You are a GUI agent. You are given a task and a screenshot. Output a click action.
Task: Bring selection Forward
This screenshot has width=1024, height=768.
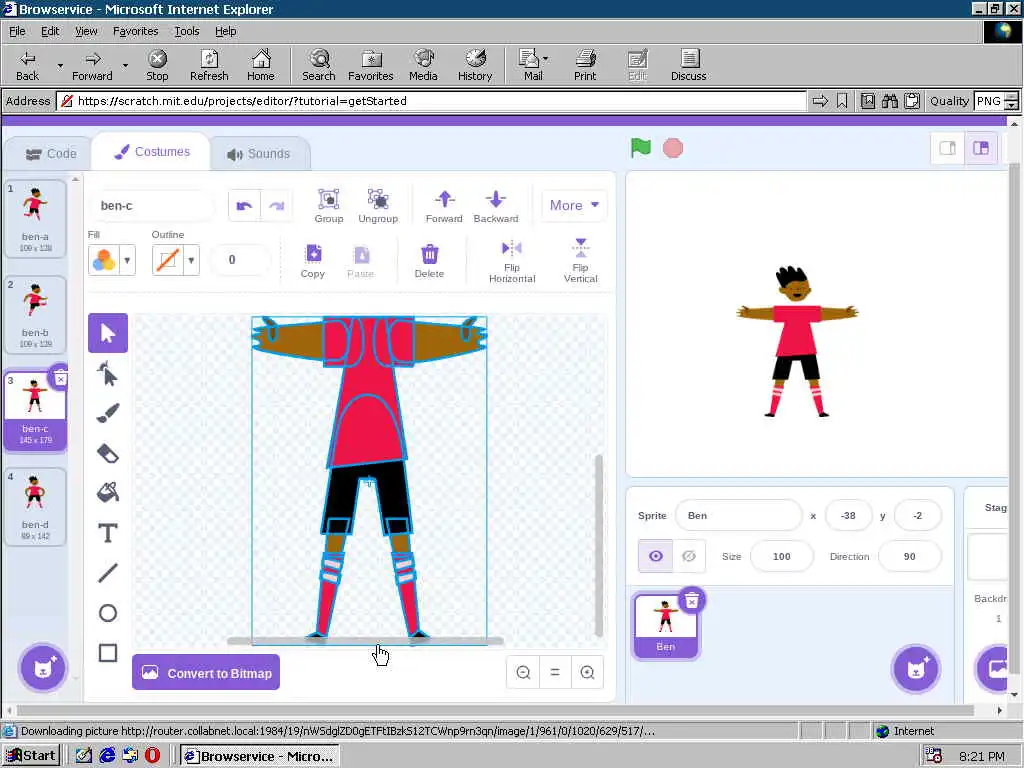[444, 206]
